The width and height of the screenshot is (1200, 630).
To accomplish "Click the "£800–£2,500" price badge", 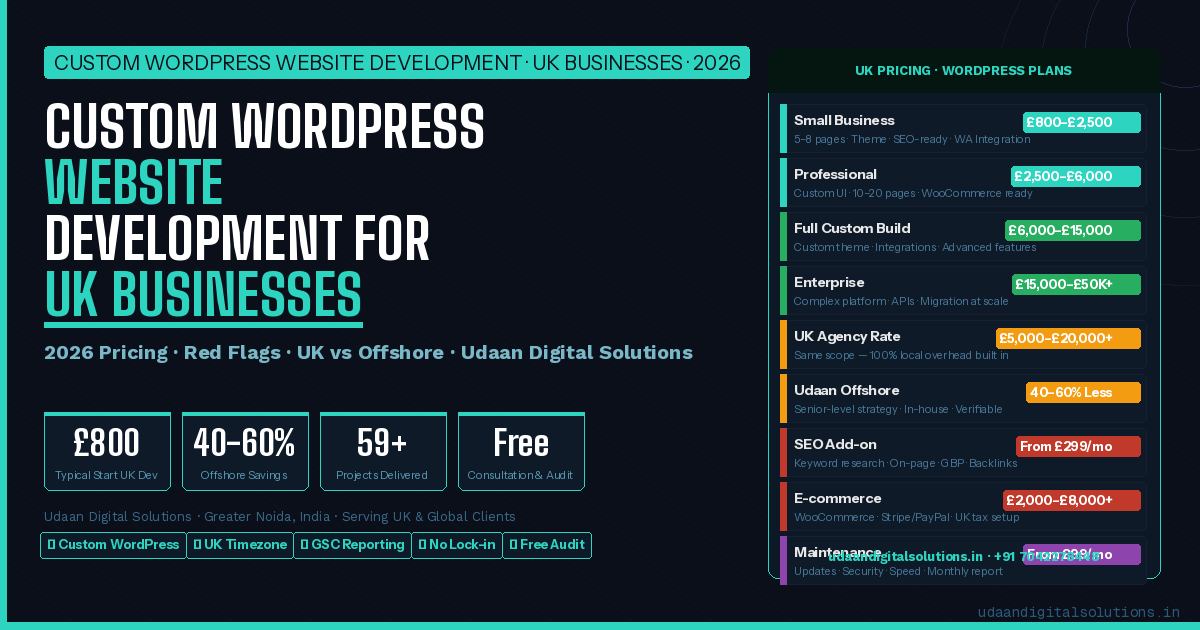I will click(x=1082, y=122).
